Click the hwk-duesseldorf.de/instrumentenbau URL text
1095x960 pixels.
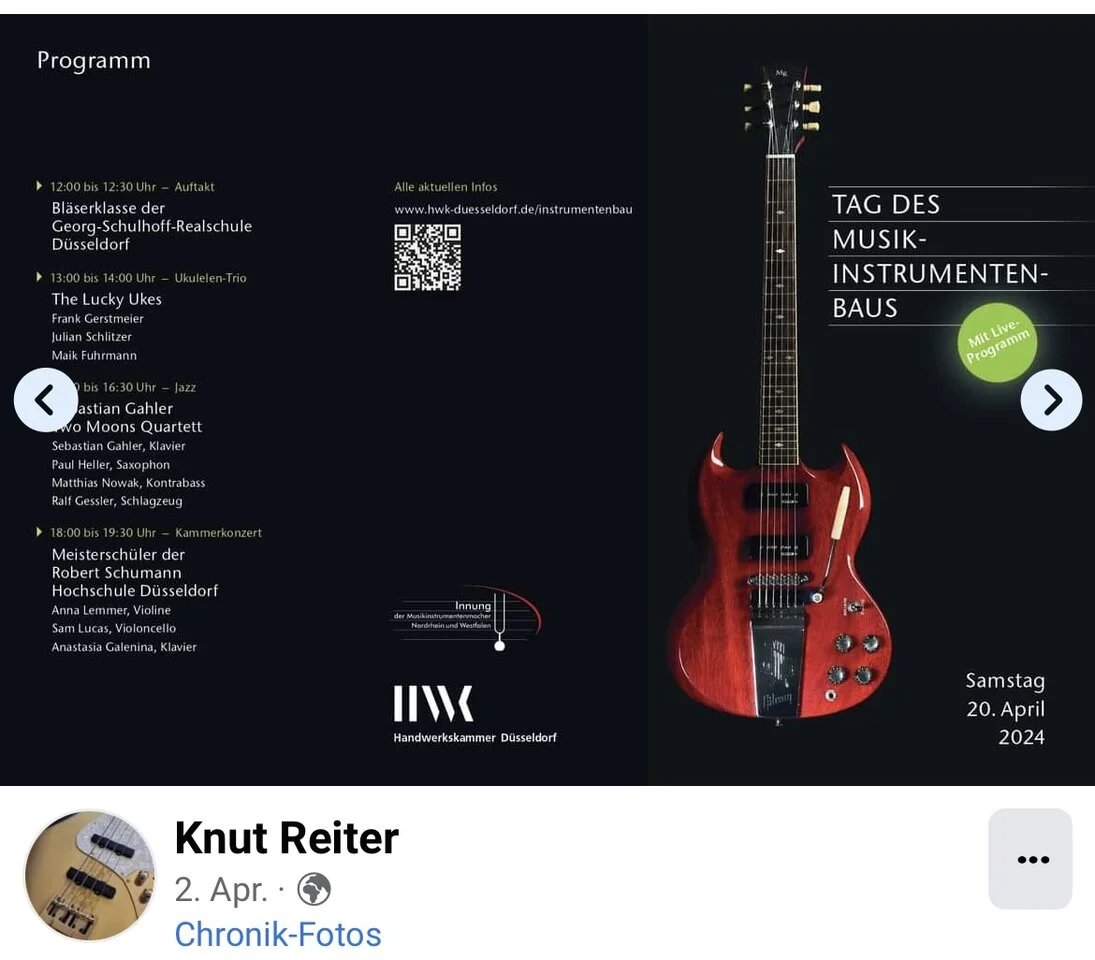point(513,209)
